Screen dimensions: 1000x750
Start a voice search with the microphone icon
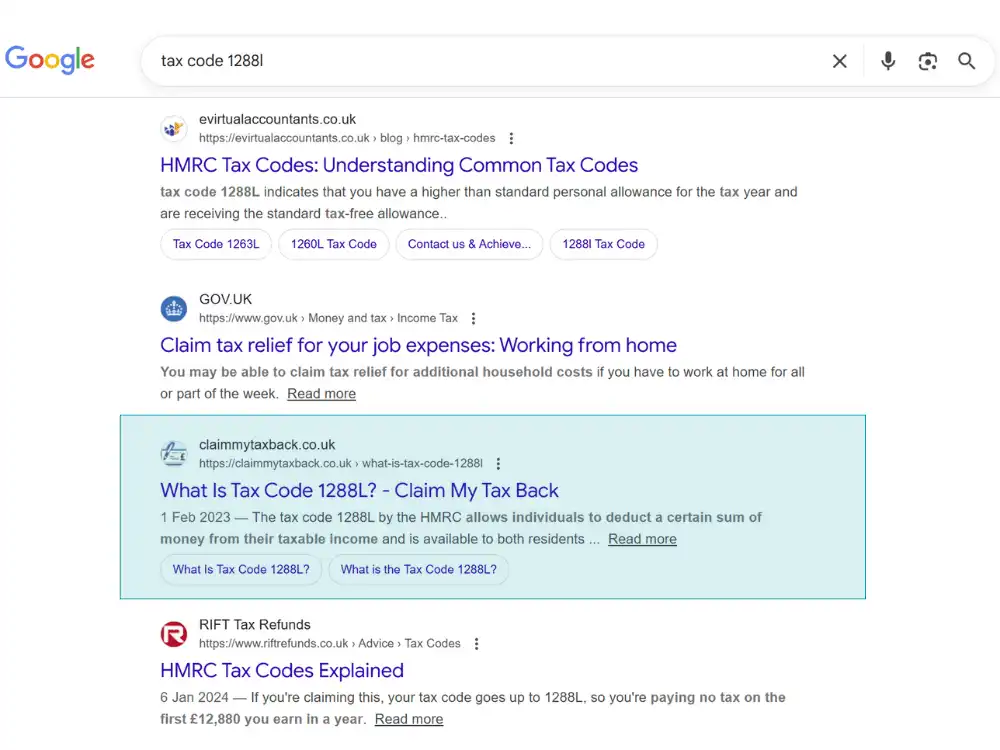point(888,61)
